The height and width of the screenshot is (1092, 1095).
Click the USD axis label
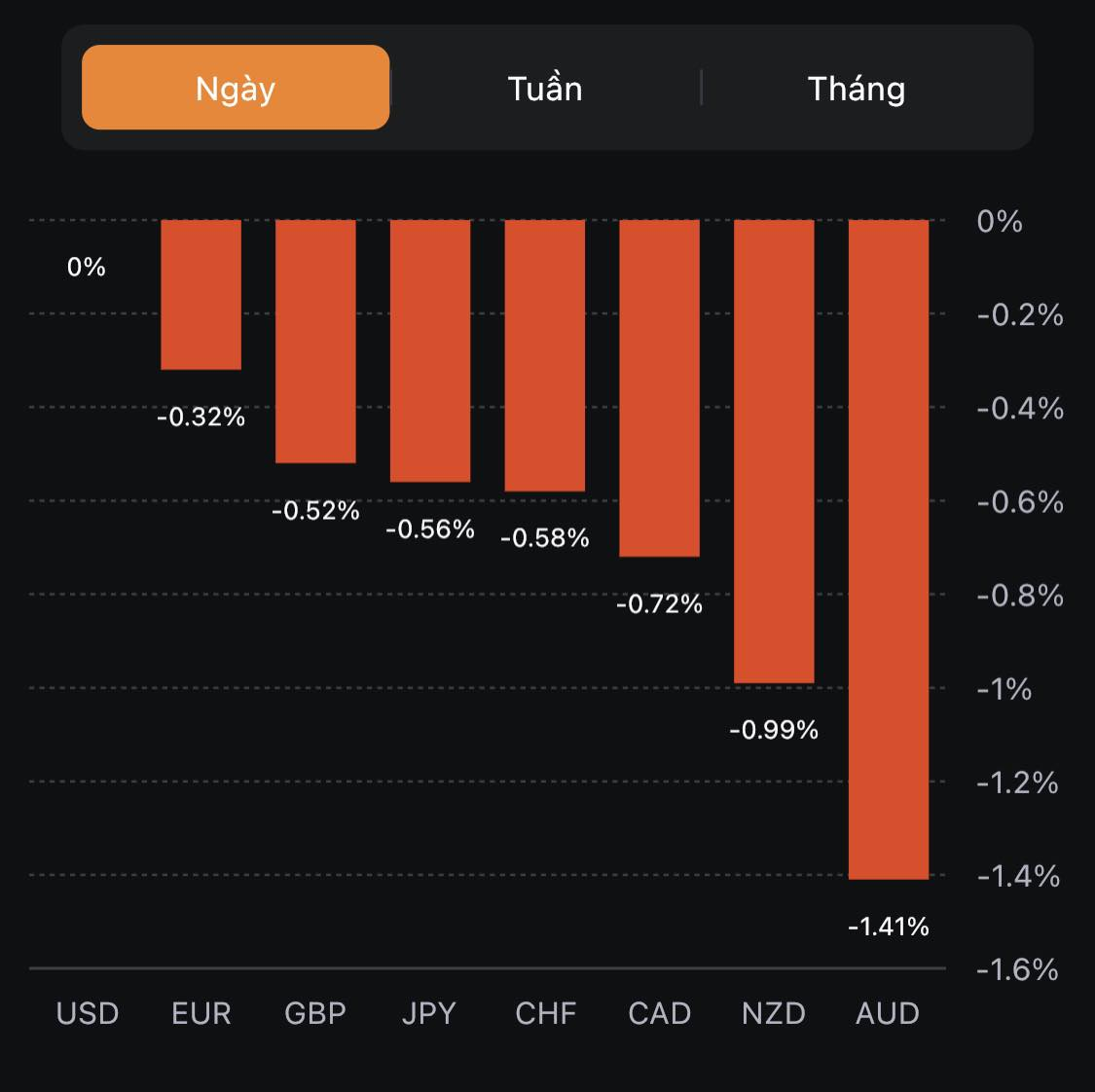point(88,1013)
